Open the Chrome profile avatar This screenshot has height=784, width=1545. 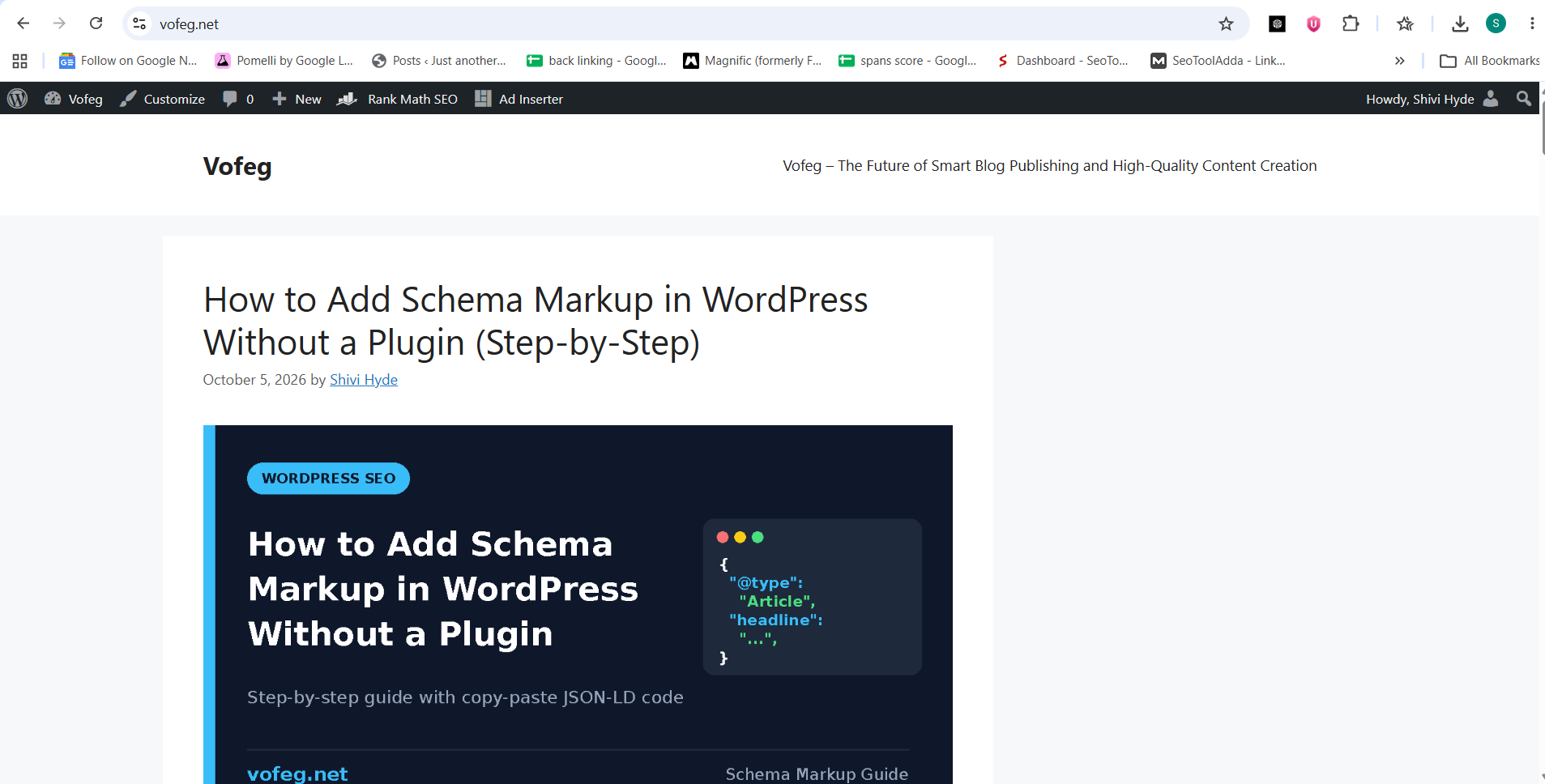coord(1496,23)
